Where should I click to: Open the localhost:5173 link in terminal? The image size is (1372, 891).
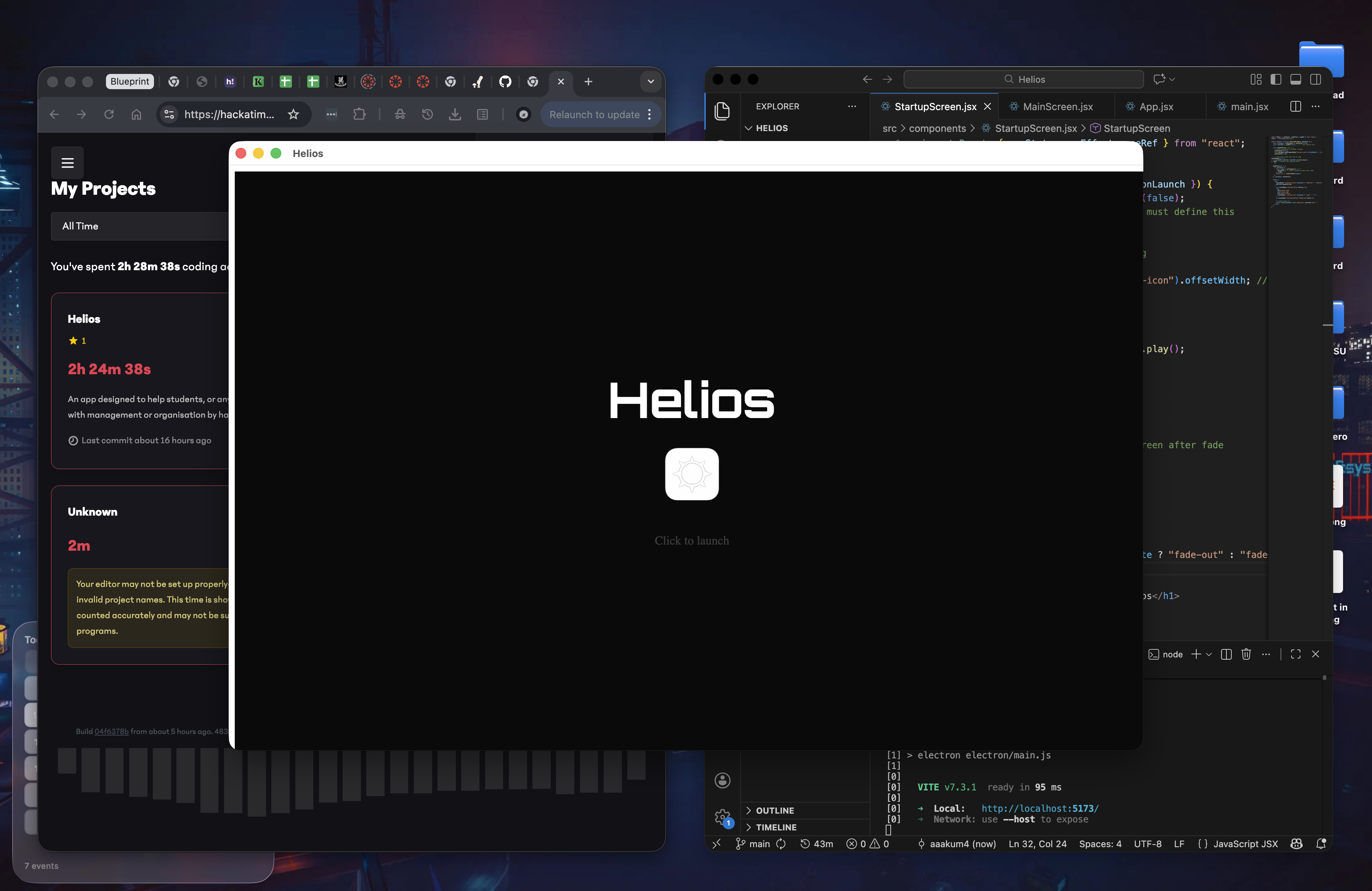point(1039,809)
